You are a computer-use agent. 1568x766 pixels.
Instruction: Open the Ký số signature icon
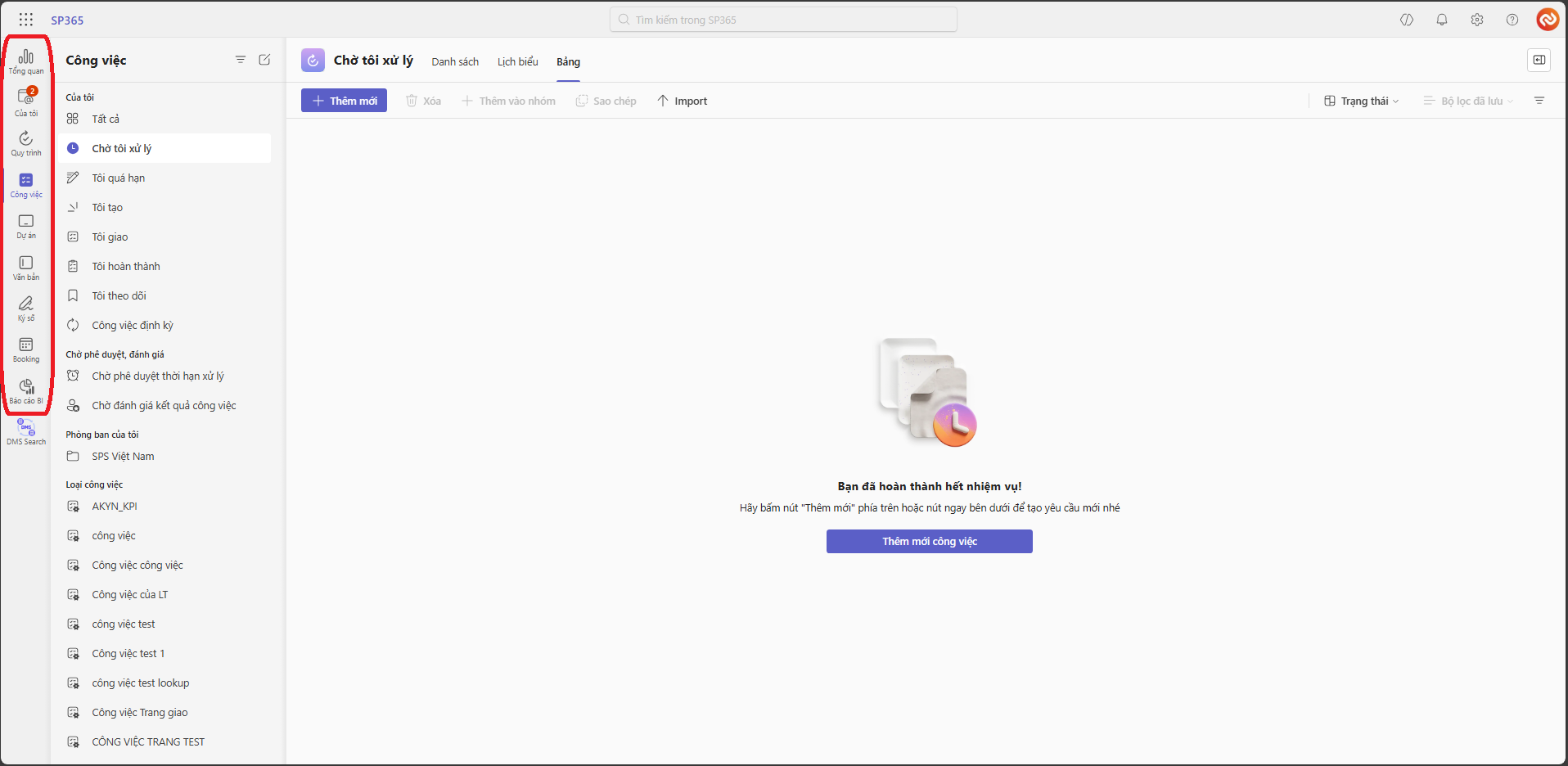[x=26, y=309]
